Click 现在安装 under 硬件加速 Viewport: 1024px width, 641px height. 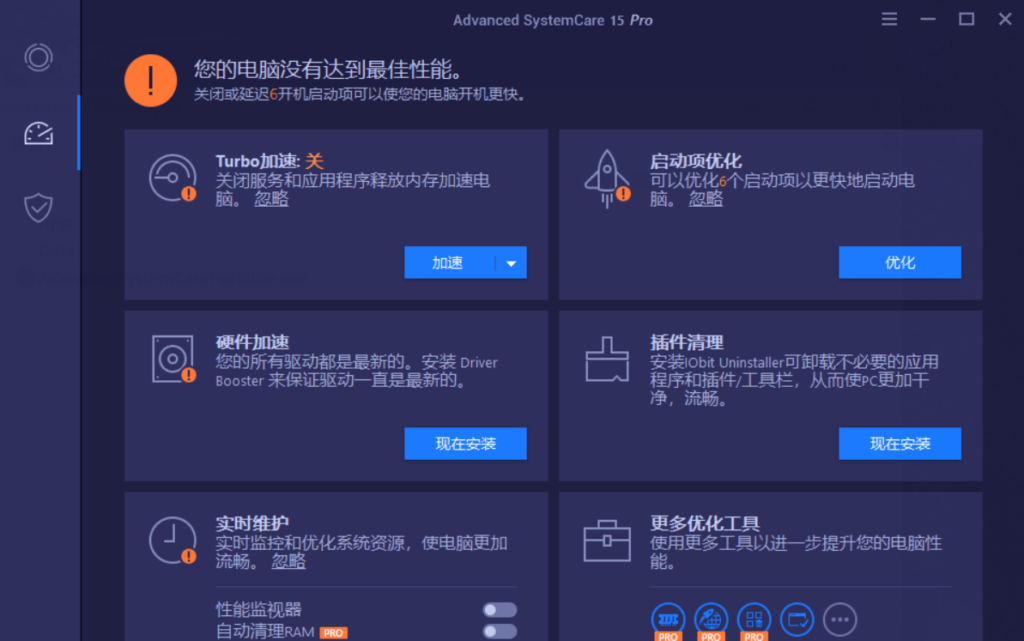(466, 444)
